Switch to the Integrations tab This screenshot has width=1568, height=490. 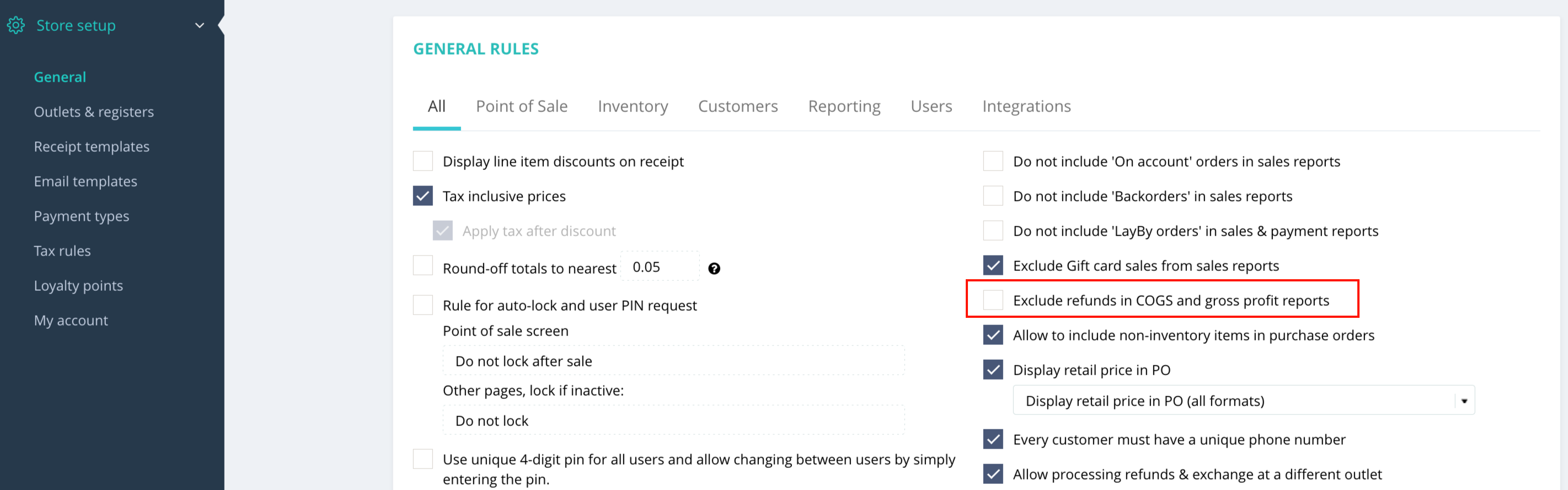click(1026, 106)
